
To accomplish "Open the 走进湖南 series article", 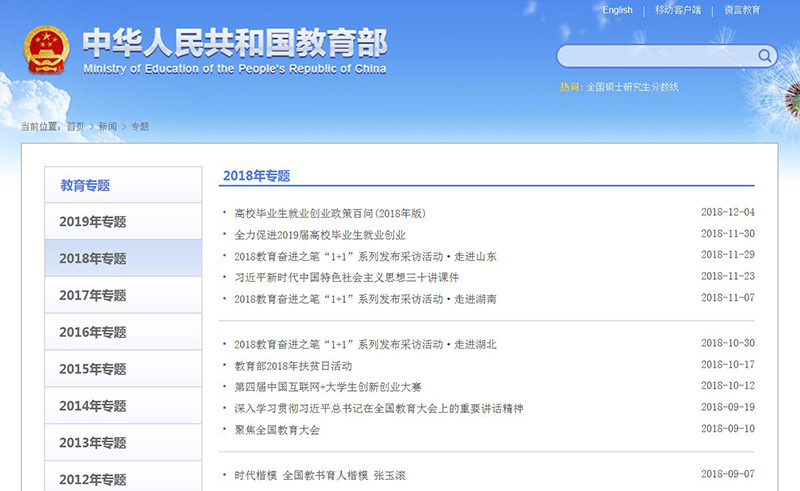I will coord(365,299).
